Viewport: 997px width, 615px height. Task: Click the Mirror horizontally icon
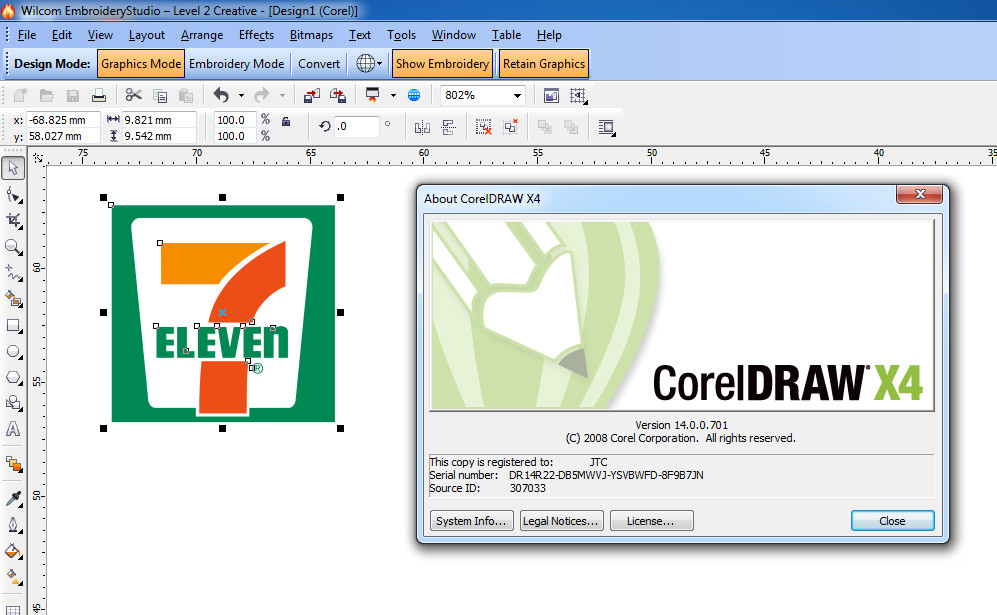click(x=422, y=128)
